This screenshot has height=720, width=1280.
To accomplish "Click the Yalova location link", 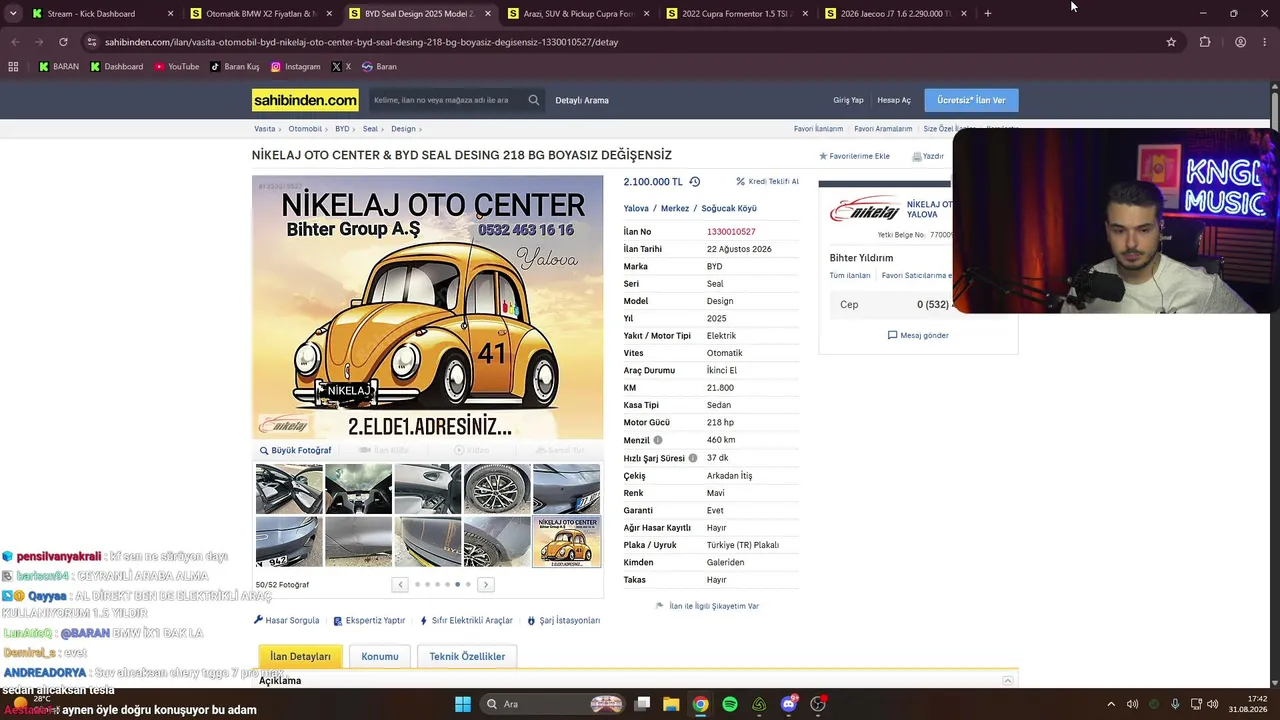I will pyautogui.click(x=636, y=208).
